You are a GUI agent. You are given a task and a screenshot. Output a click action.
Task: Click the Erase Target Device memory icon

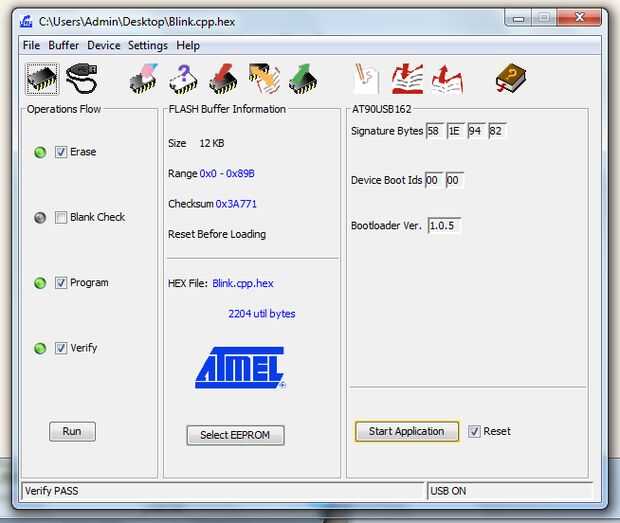(x=143, y=79)
